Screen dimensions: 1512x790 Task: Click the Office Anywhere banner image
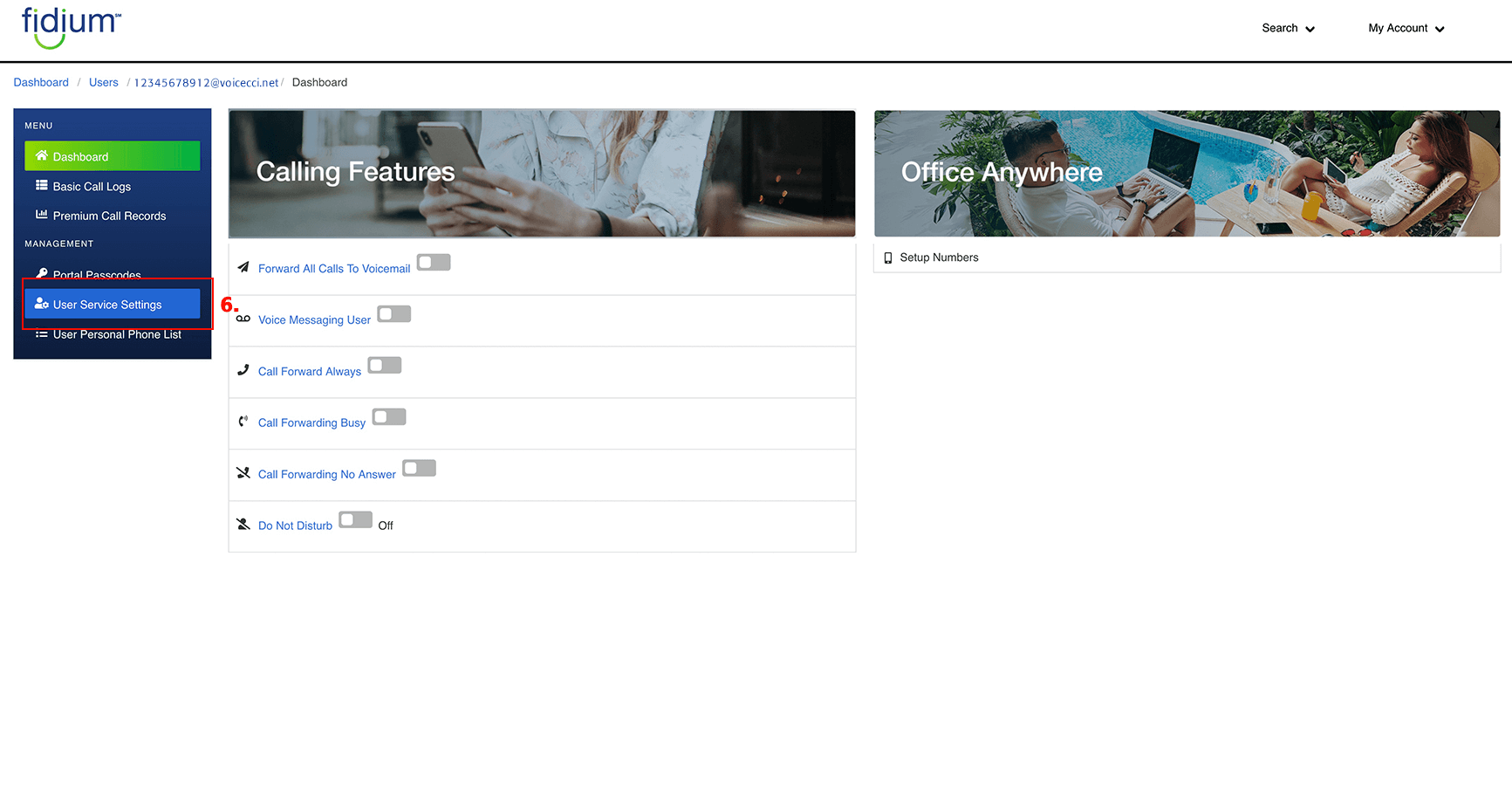click(1187, 173)
